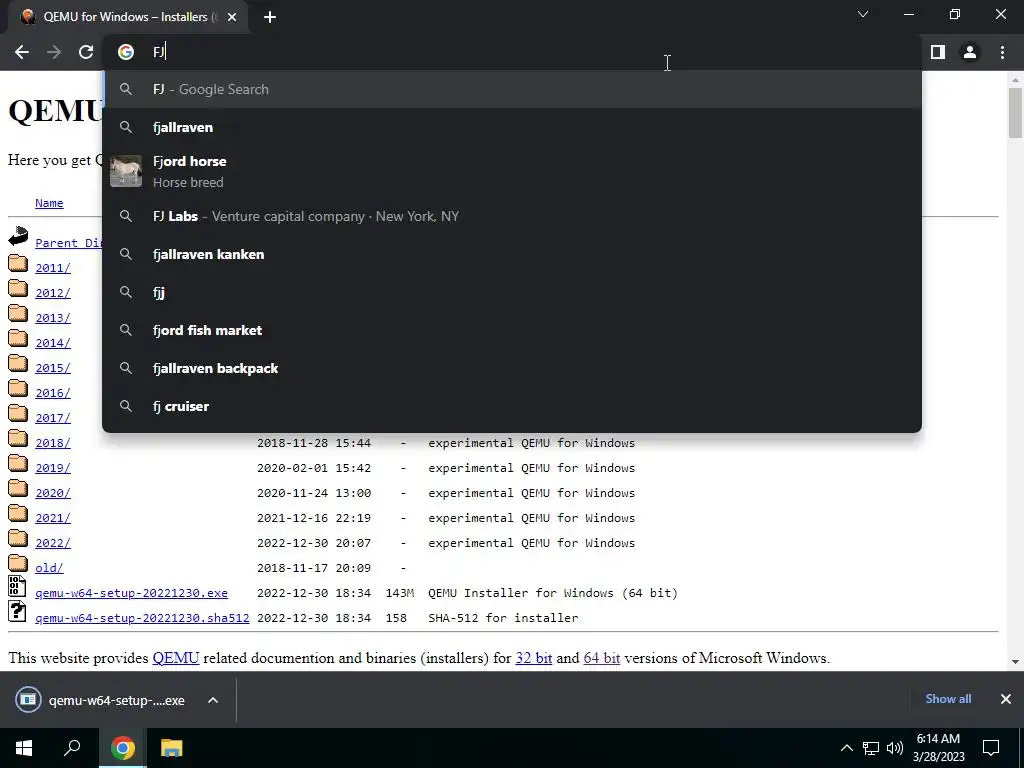Choose the 'fjallraven' suggestion

click(512, 127)
